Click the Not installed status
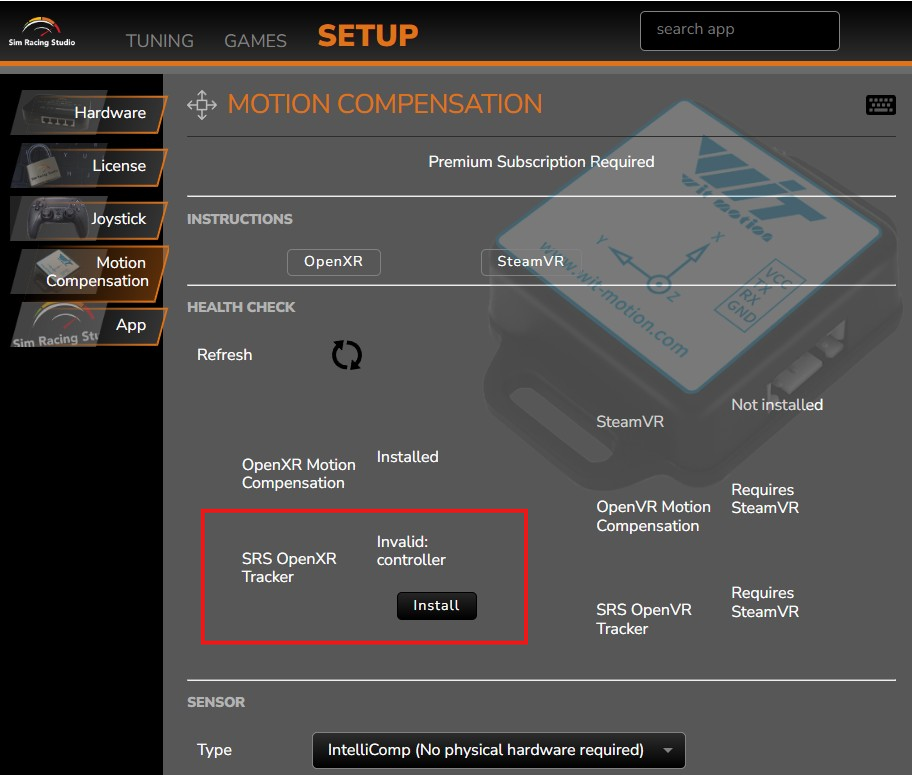 pos(777,405)
